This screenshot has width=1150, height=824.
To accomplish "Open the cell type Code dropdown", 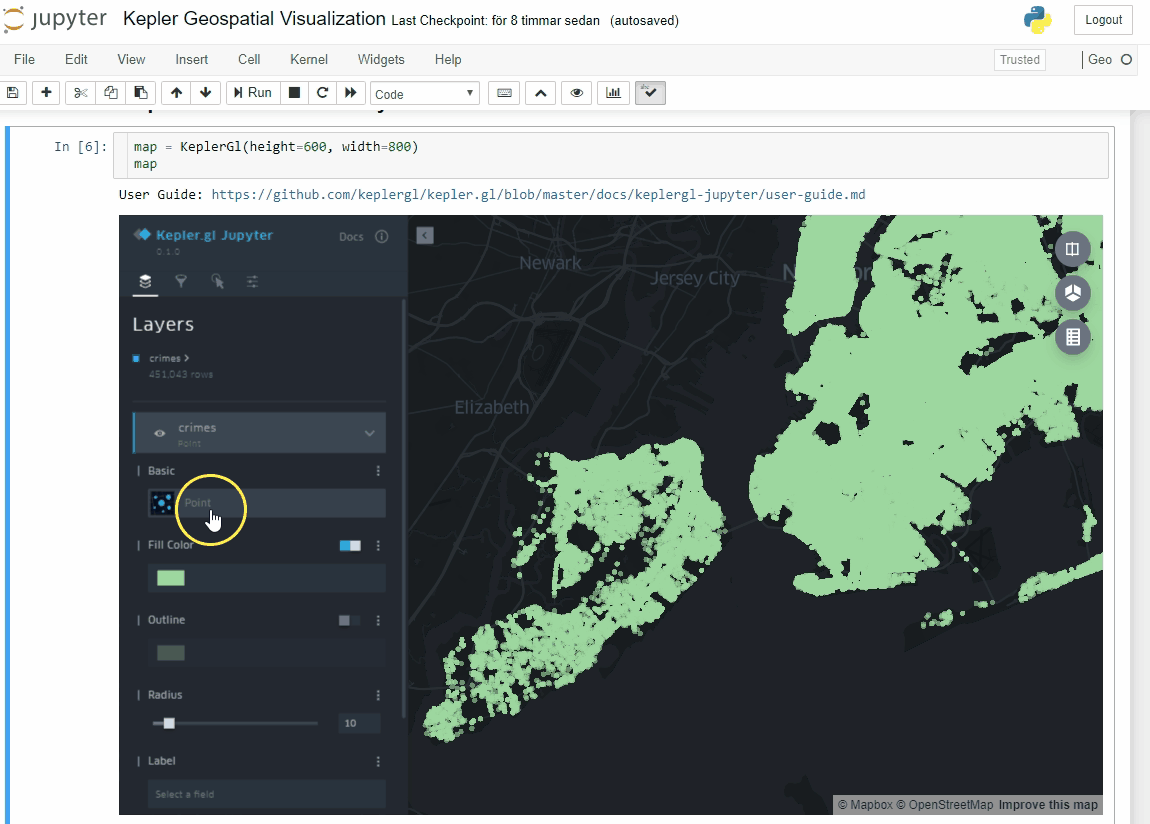I will point(425,94).
